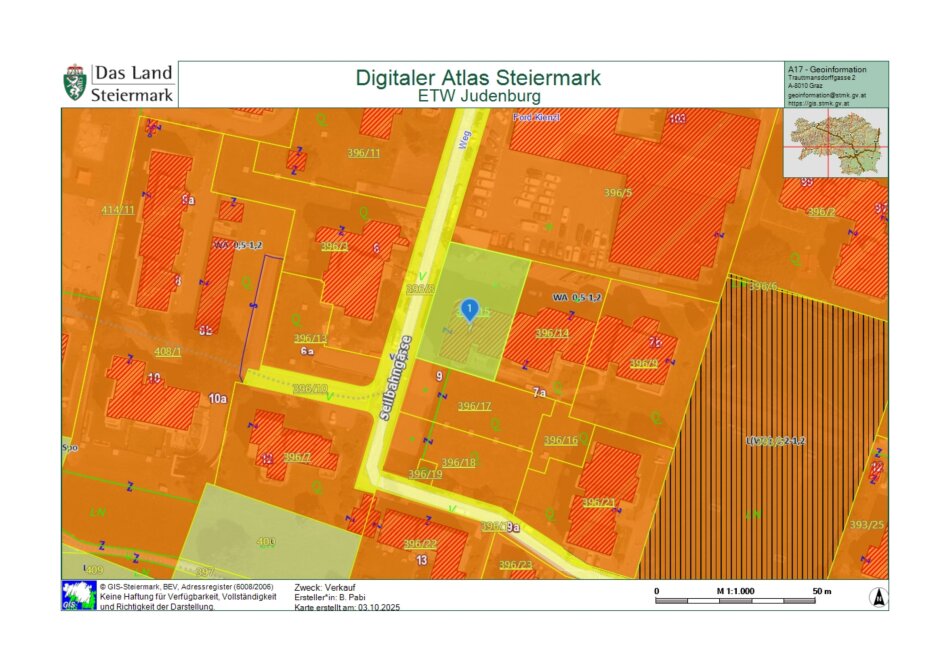
Task: Select parcel label 414/11
Action: (118, 210)
